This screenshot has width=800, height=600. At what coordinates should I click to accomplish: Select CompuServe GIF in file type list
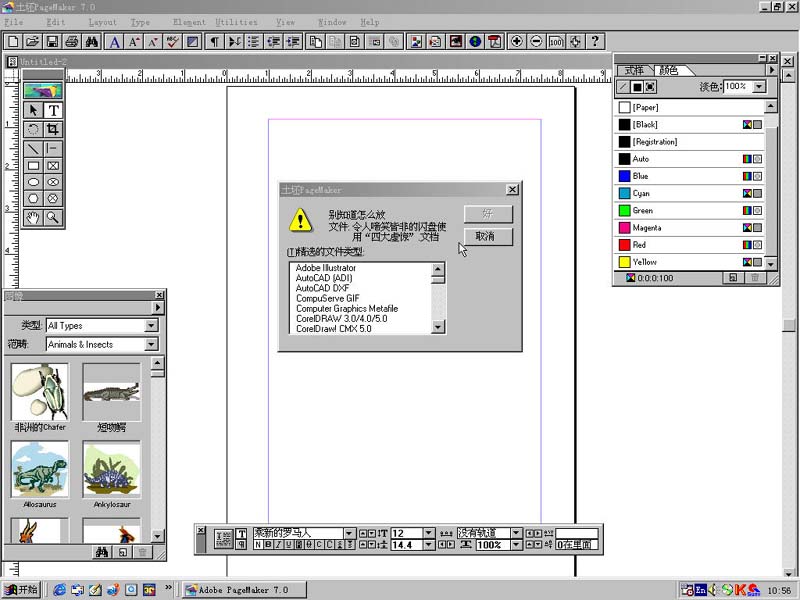coord(328,298)
